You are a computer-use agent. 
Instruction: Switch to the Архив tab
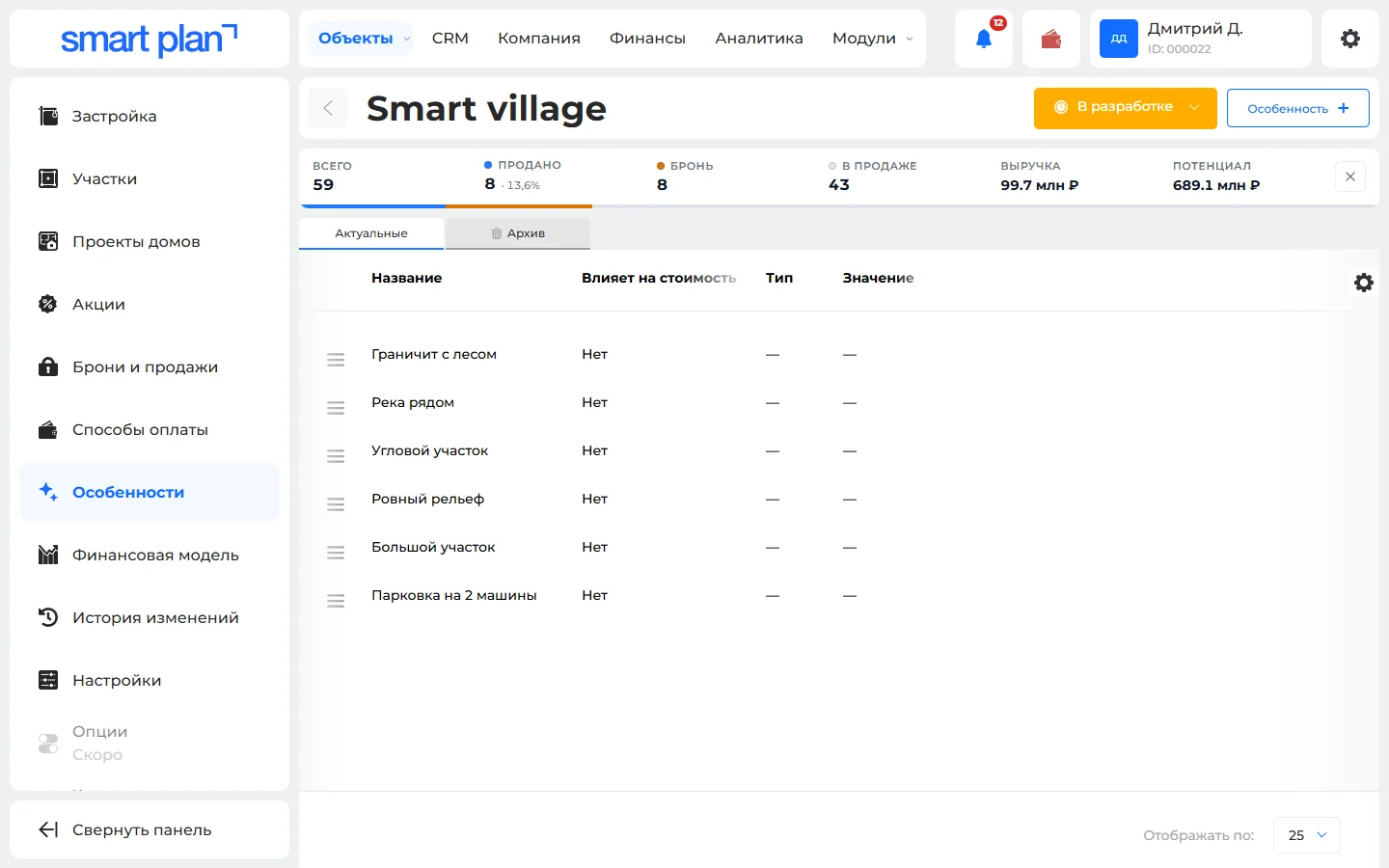click(x=518, y=233)
